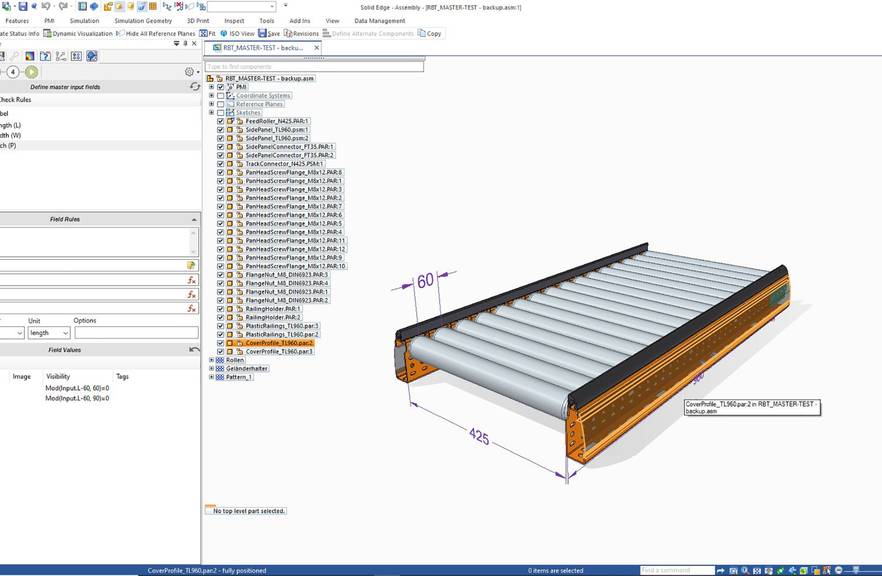Toggle FeedRoller_N425.PAR:1 checkbox off
Viewport: 882px width, 576px height.
pos(219,120)
